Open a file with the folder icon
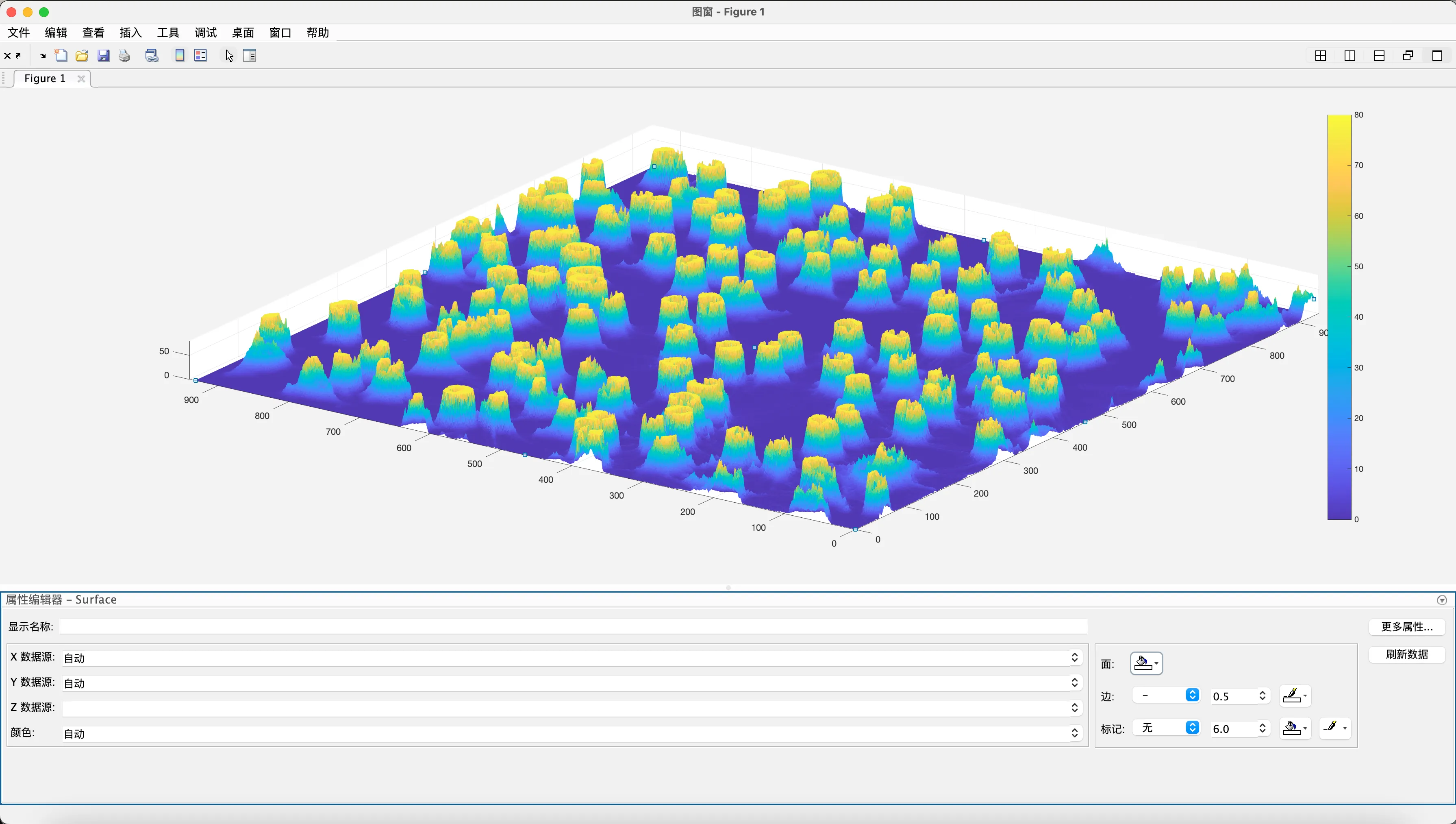 coord(82,55)
